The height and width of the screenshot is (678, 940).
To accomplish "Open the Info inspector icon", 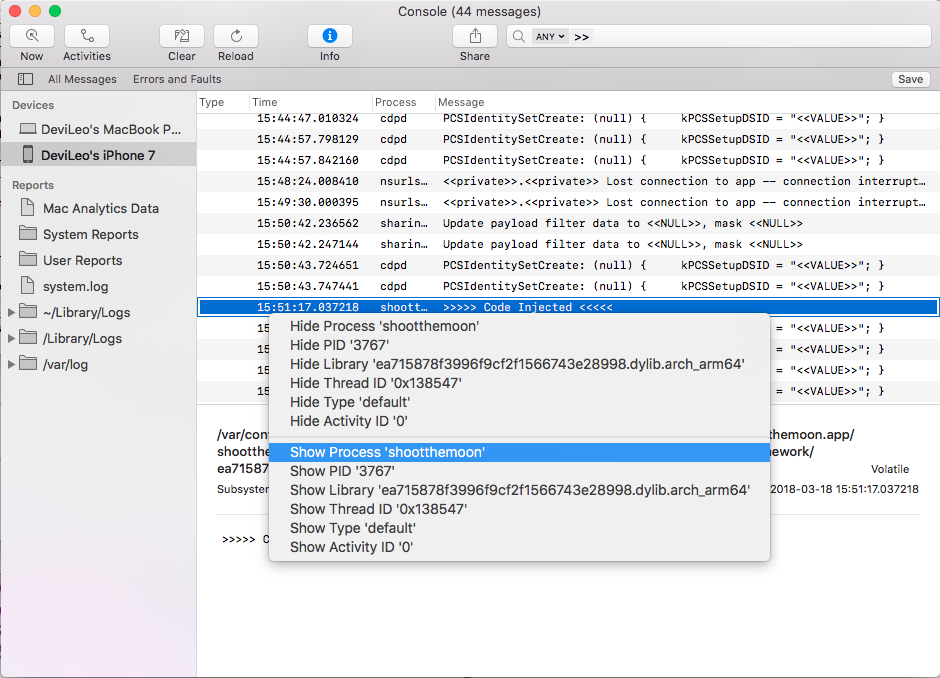I will (x=330, y=36).
